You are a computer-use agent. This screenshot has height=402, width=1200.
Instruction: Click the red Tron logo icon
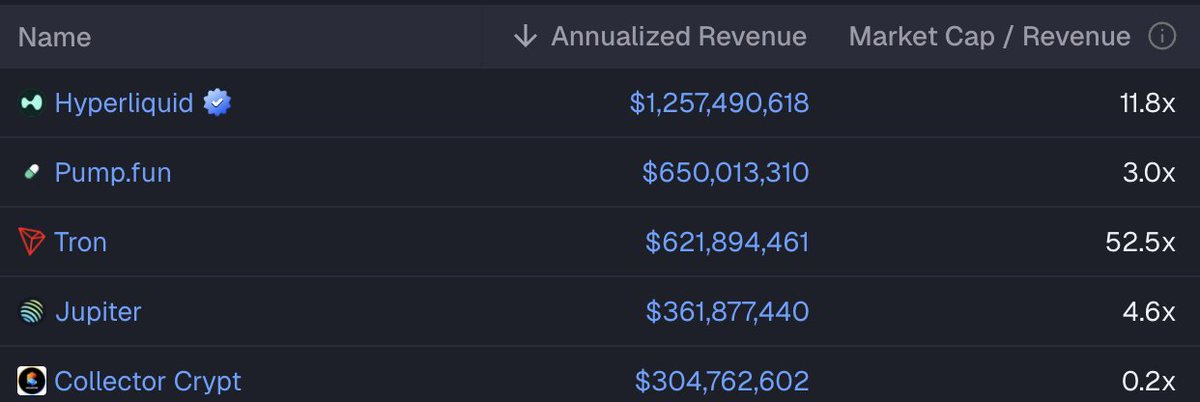coord(32,242)
